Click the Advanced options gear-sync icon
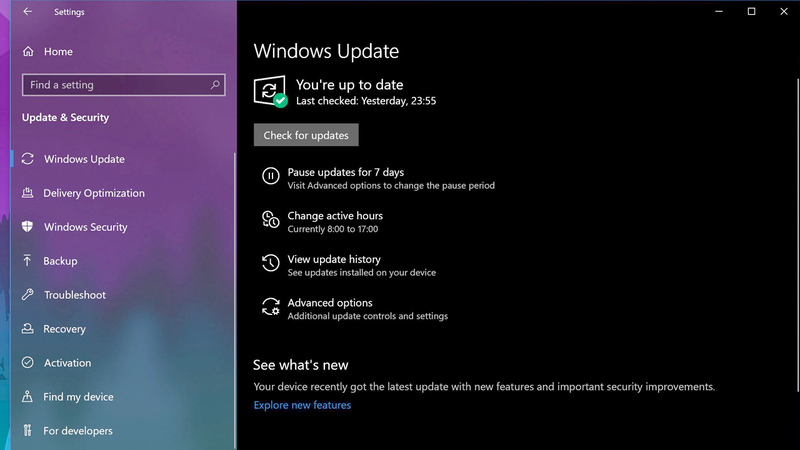The height and width of the screenshot is (450, 800). pyautogui.click(x=270, y=308)
